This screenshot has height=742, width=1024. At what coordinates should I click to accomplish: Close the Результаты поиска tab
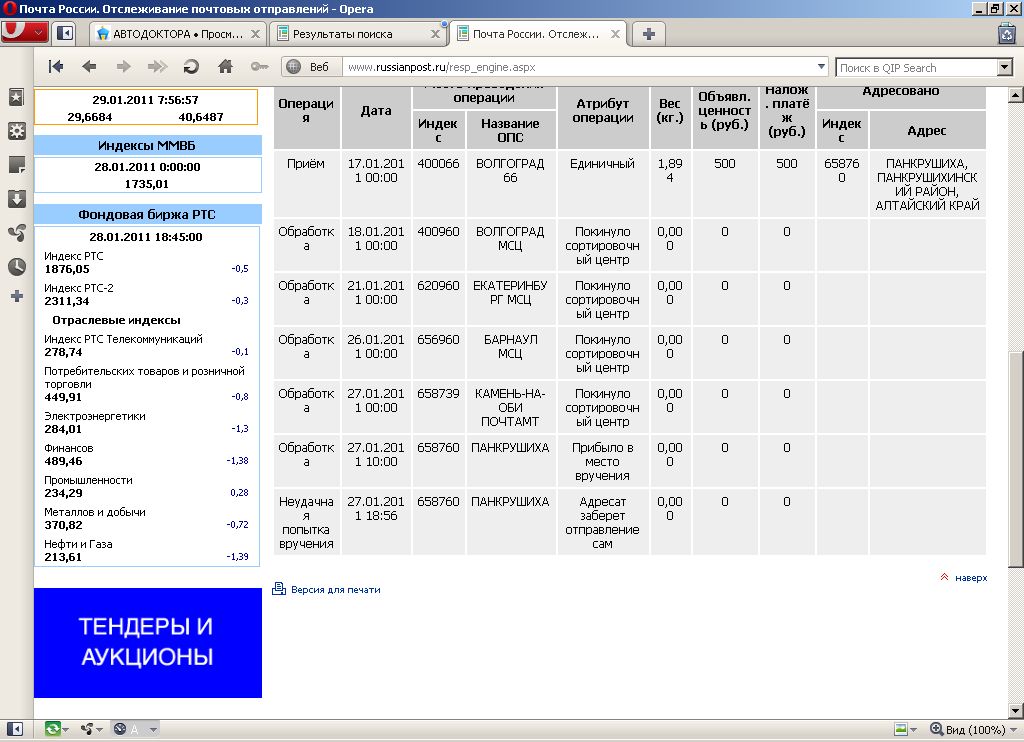tap(435, 34)
